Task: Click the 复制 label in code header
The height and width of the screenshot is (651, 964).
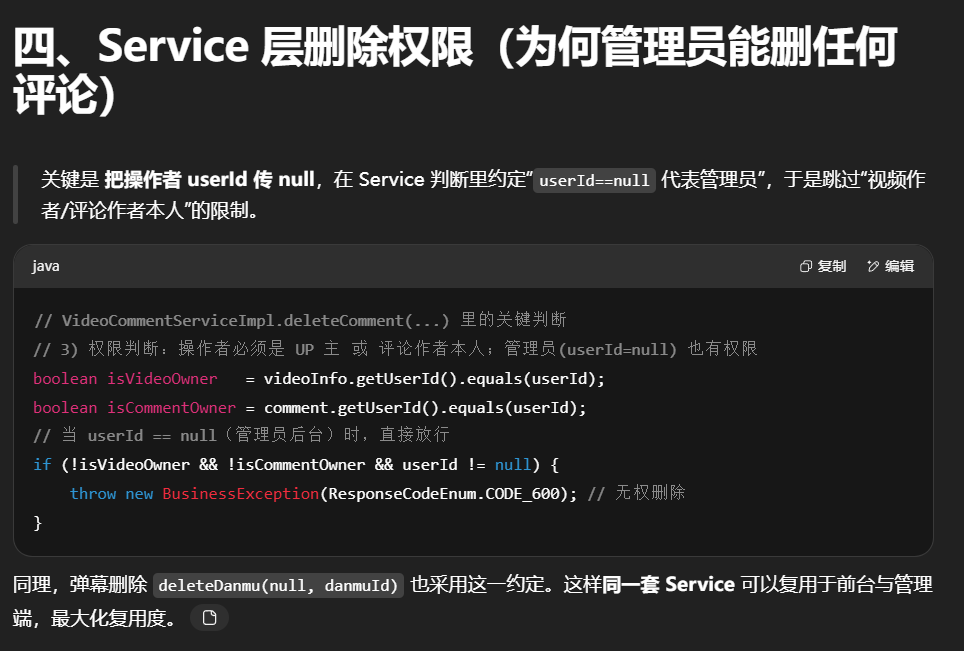Action: (x=832, y=266)
